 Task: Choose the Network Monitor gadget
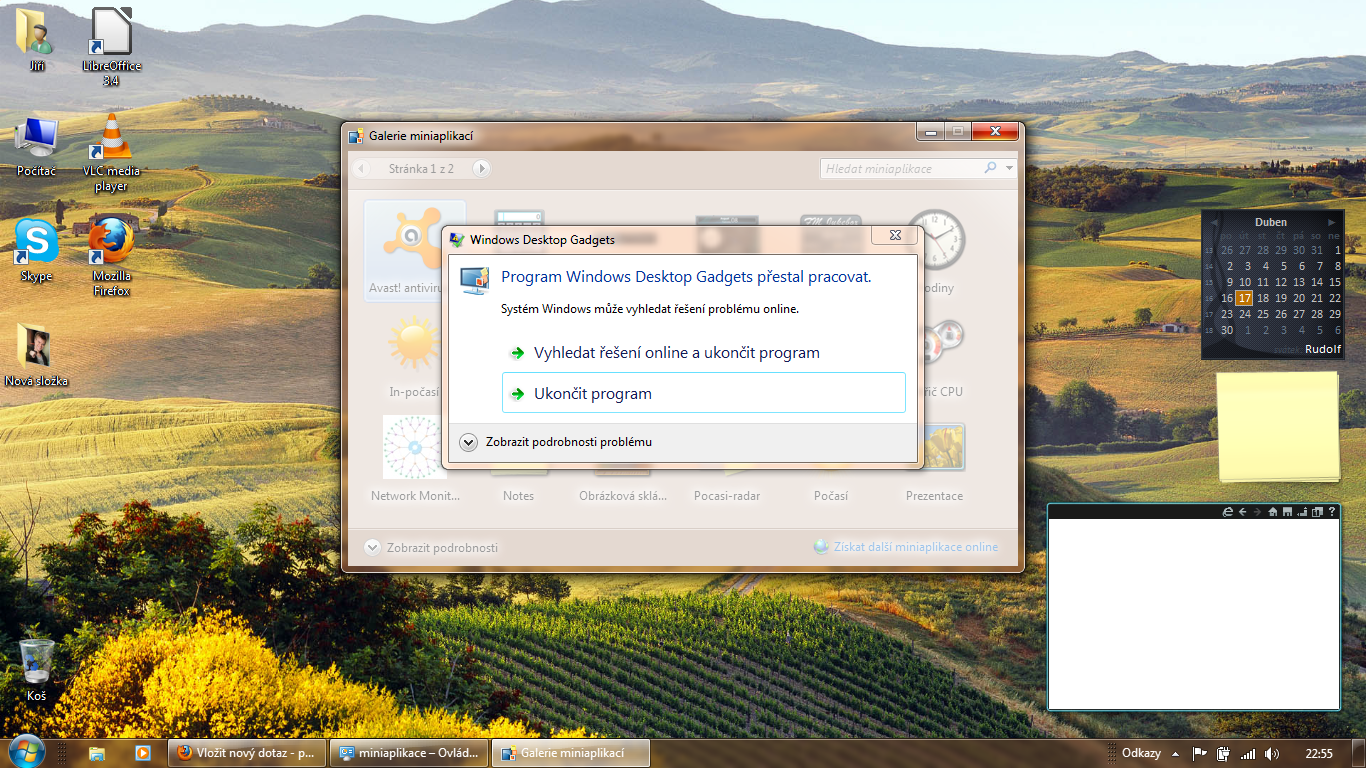(415, 459)
